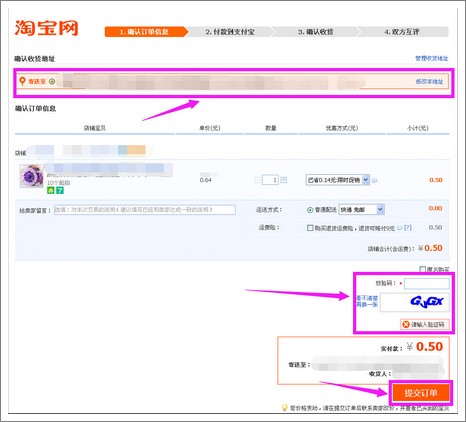Select the shipping address radio button
This screenshot has width=466, height=422.
coord(52,81)
